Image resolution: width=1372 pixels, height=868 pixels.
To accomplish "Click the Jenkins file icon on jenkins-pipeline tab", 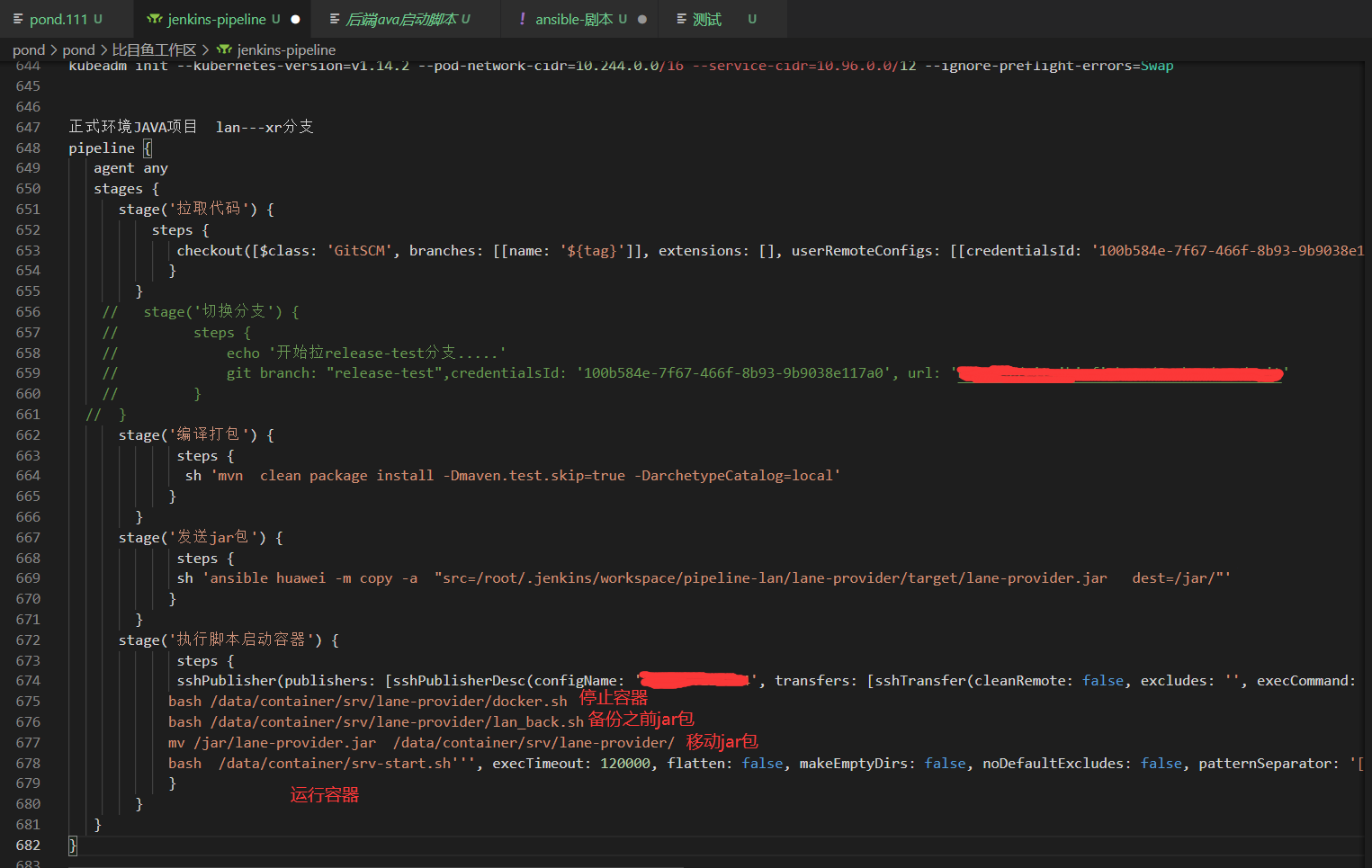I will (155, 19).
